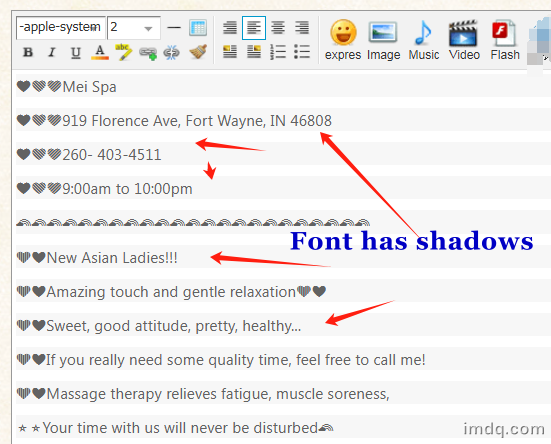Expand the font size 2 dropdown

tap(134, 27)
